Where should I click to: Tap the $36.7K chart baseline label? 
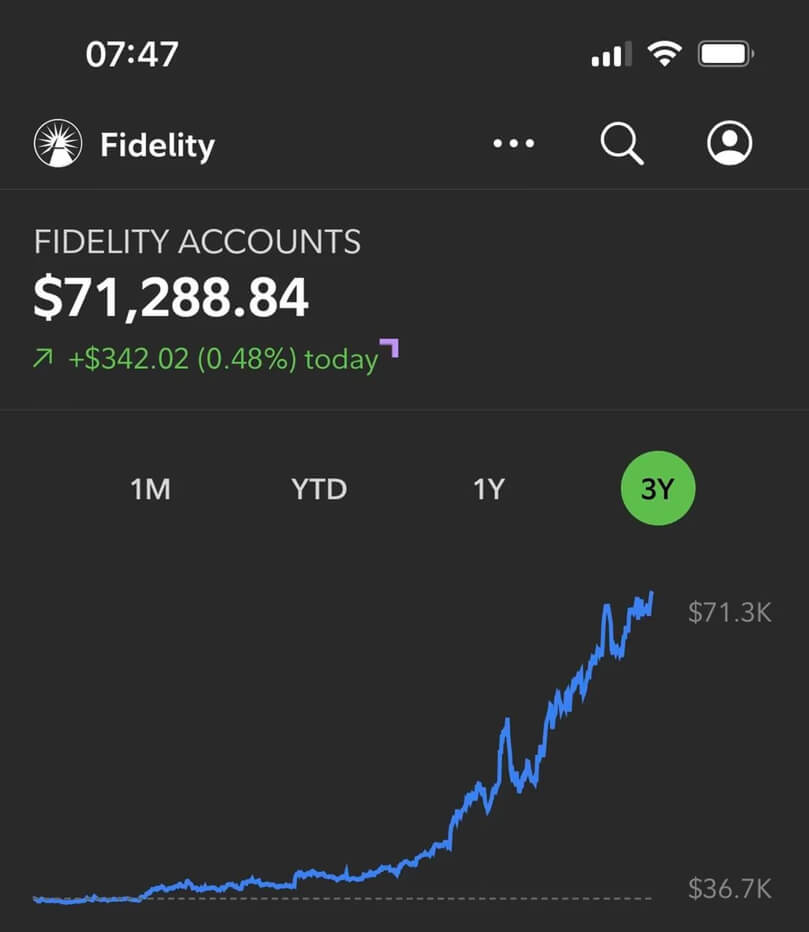pos(729,888)
